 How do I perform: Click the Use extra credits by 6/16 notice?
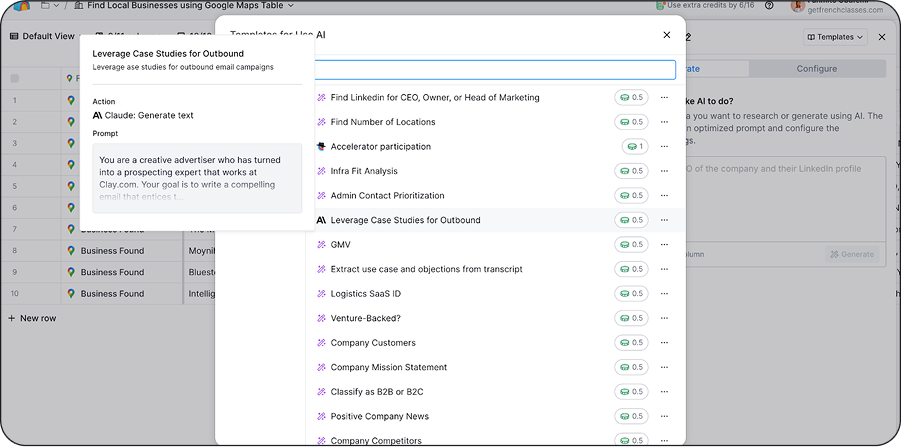[706, 5]
